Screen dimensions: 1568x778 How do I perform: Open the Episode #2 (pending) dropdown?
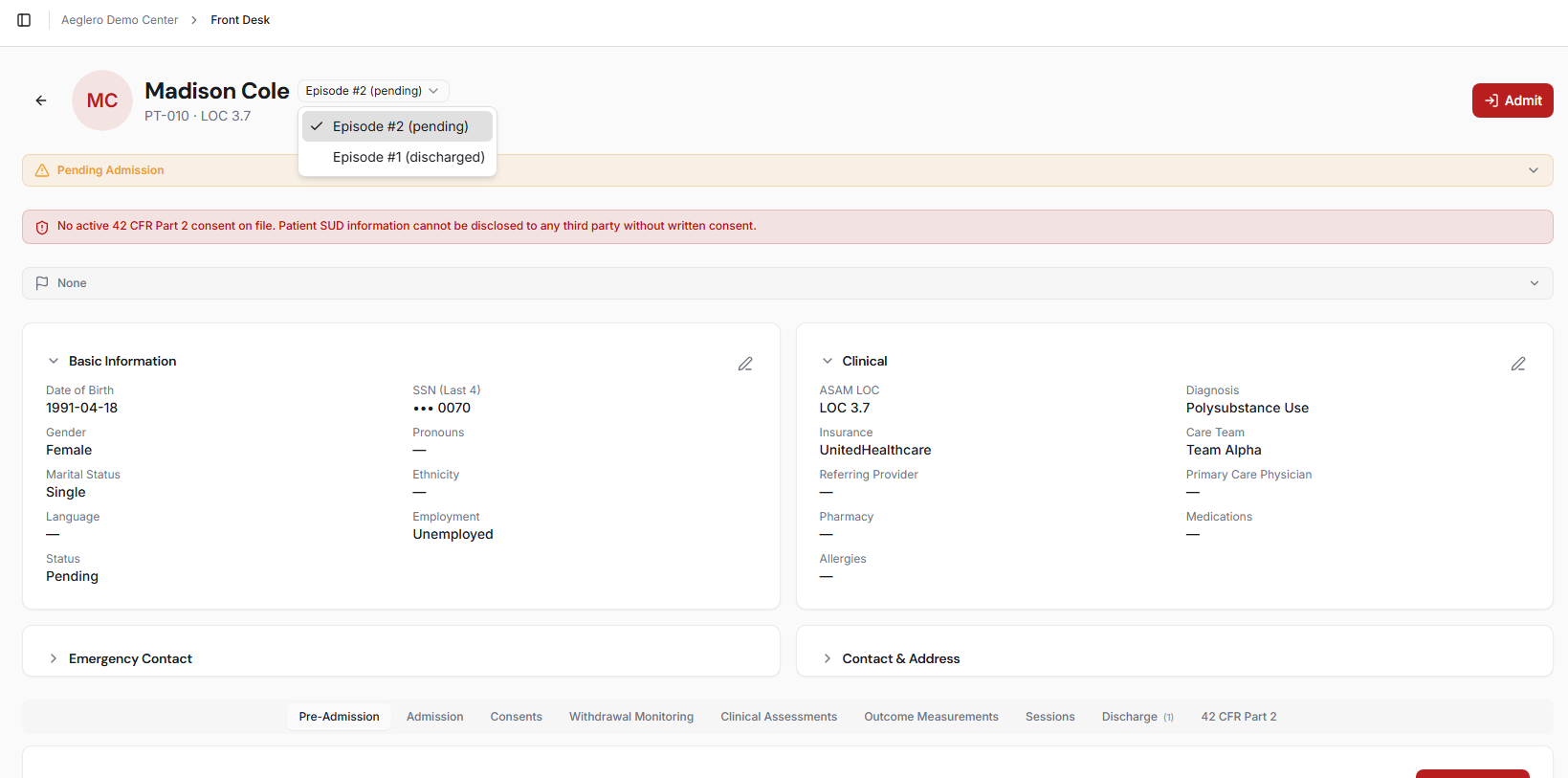click(373, 91)
